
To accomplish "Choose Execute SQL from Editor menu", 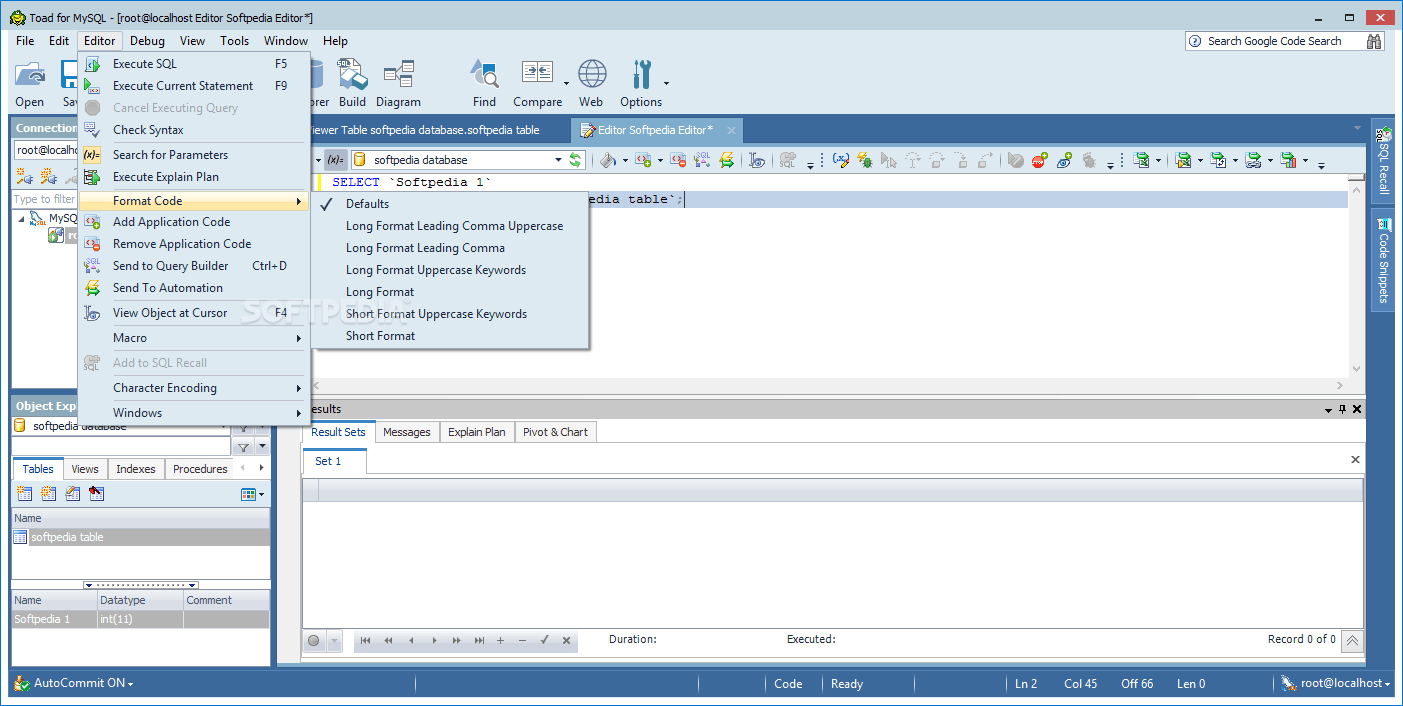I will coord(194,64).
